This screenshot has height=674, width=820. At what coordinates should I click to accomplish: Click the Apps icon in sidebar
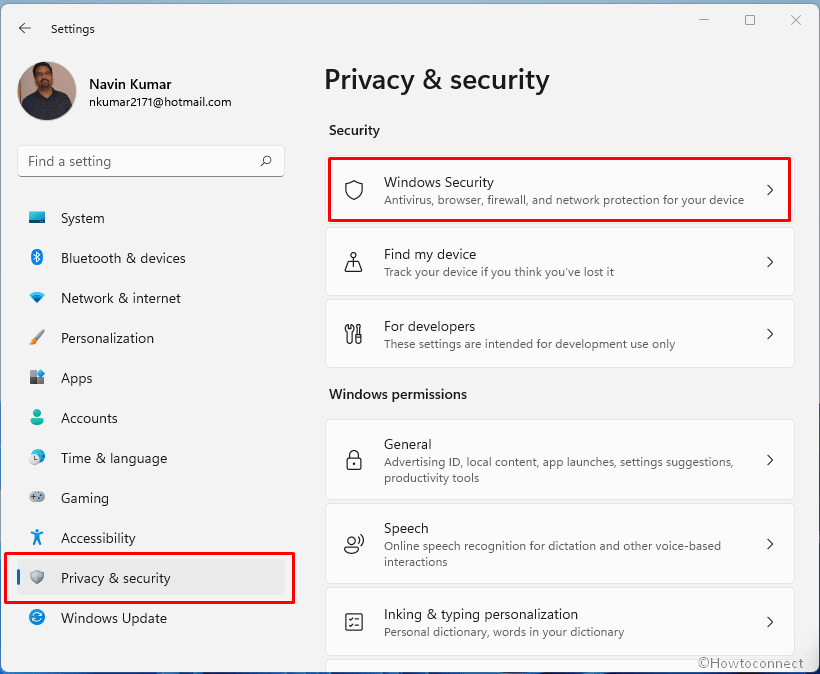pos(37,377)
